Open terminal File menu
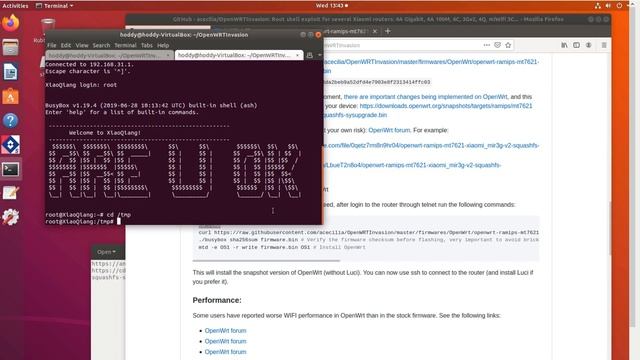Image resolution: width=640 pixels, height=360 pixels. tap(51, 45)
